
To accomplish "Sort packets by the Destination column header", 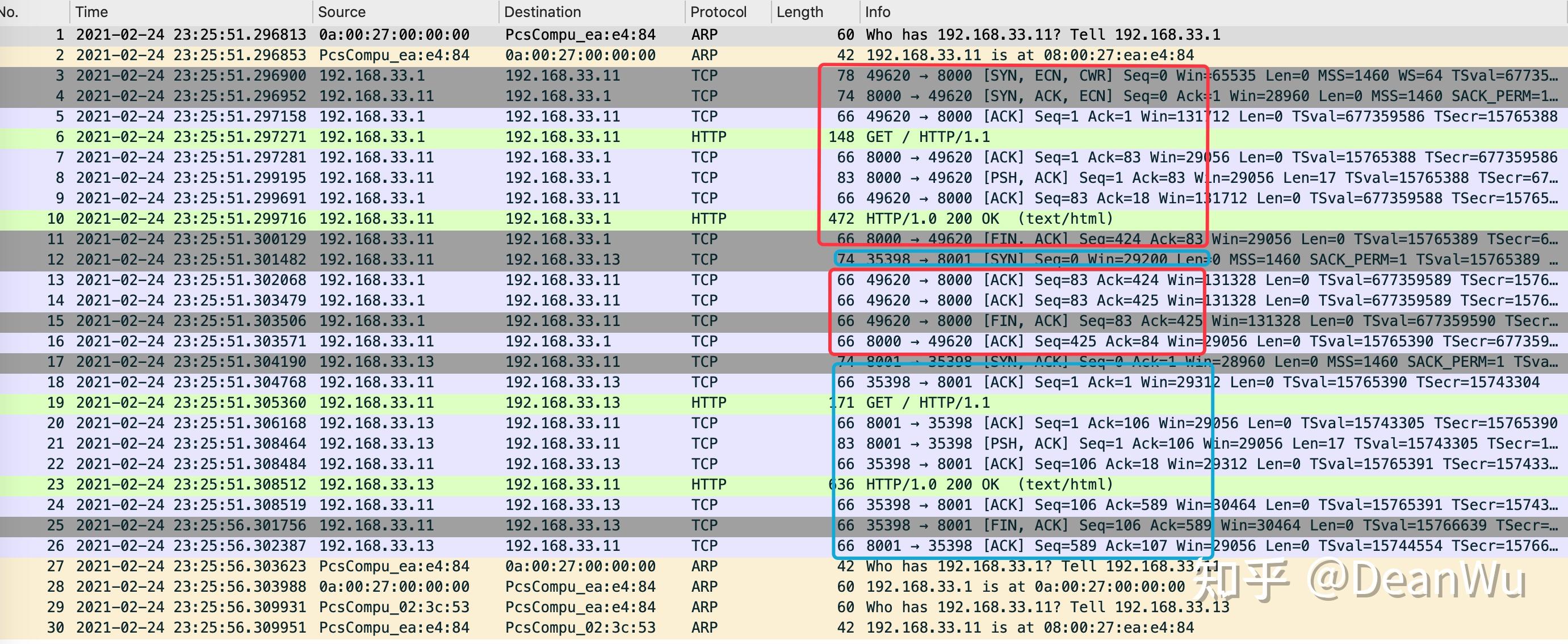I will click(542, 11).
